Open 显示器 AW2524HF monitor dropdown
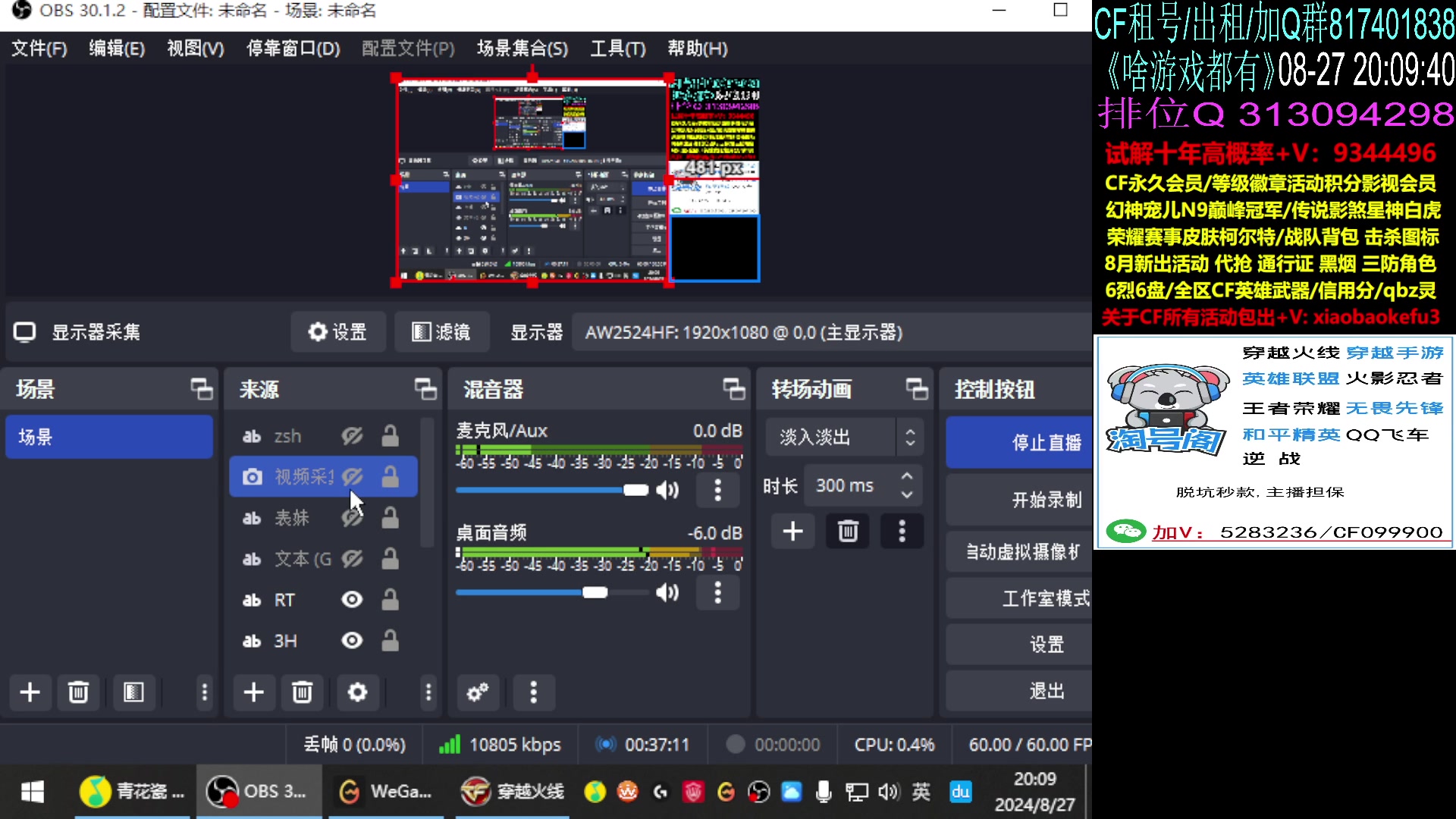Image resolution: width=1456 pixels, height=819 pixels. [x=832, y=332]
